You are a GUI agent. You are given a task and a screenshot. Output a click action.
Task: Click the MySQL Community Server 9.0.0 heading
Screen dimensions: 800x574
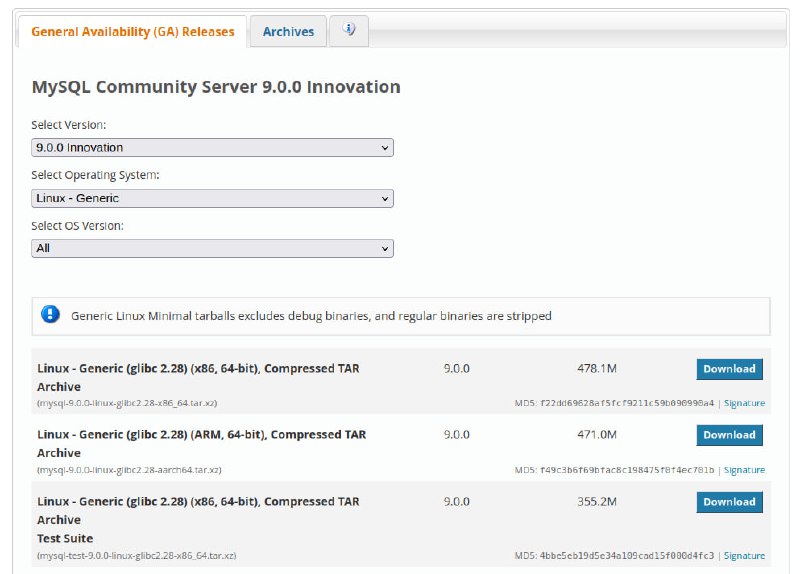click(216, 87)
